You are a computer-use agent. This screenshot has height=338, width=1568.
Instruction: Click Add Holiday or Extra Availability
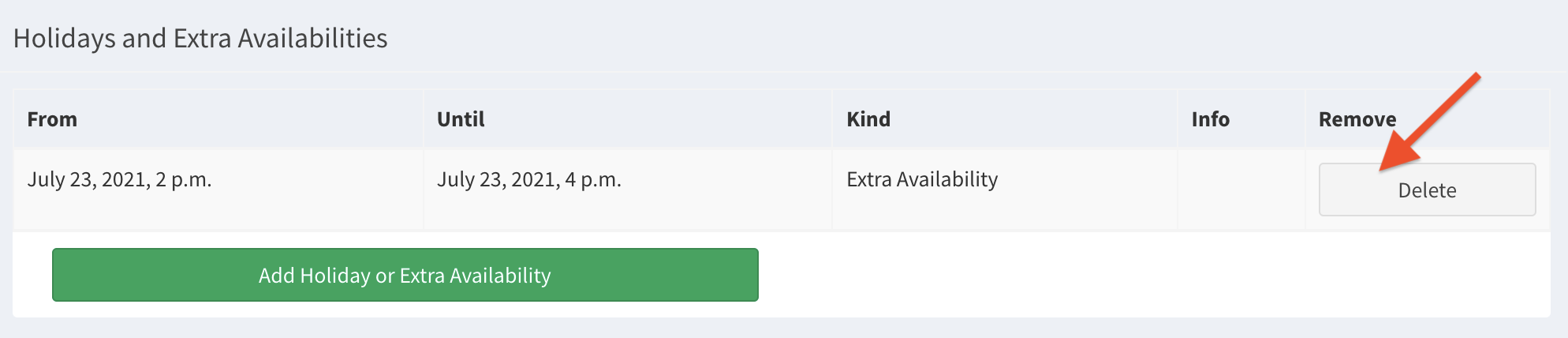click(405, 275)
